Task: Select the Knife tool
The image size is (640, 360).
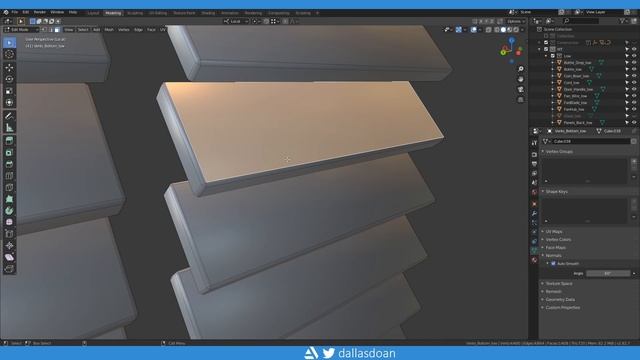Action: [9, 188]
